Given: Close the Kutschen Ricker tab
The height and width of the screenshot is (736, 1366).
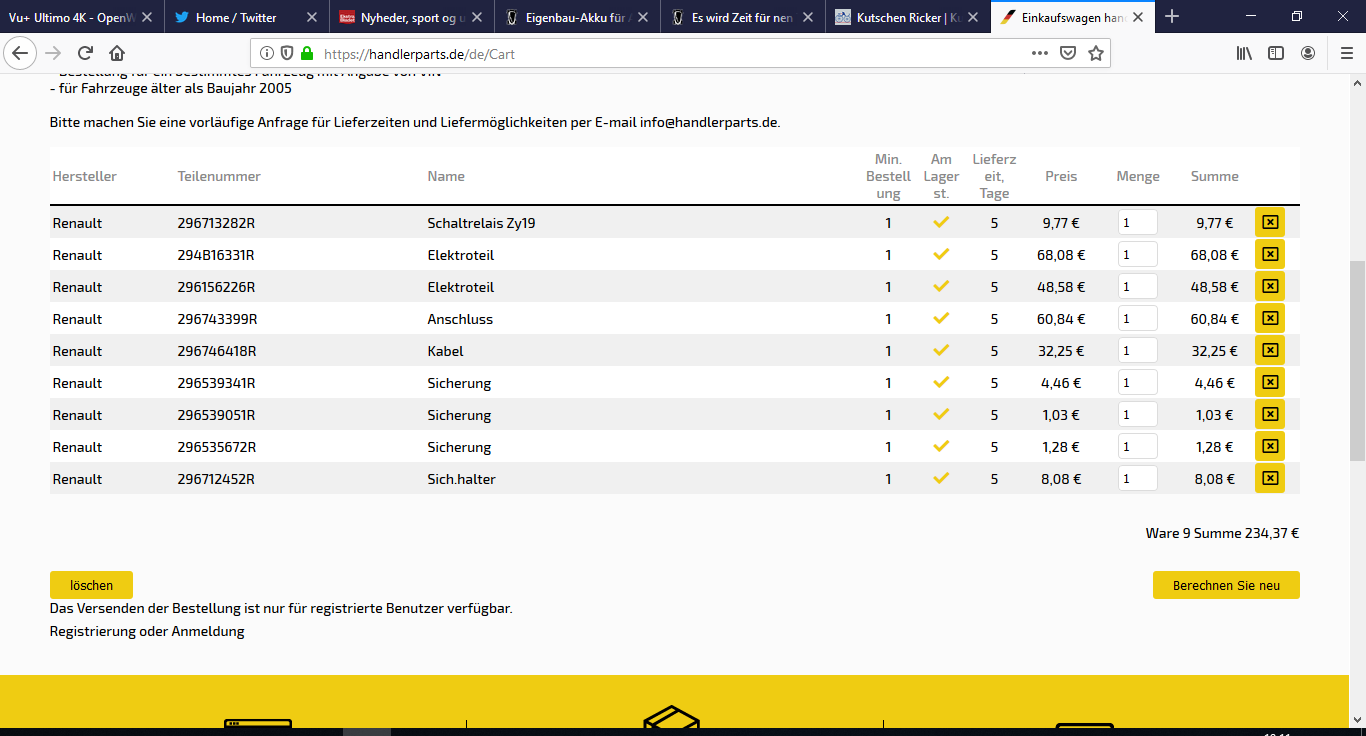Looking at the screenshot, I should click(x=974, y=17).
